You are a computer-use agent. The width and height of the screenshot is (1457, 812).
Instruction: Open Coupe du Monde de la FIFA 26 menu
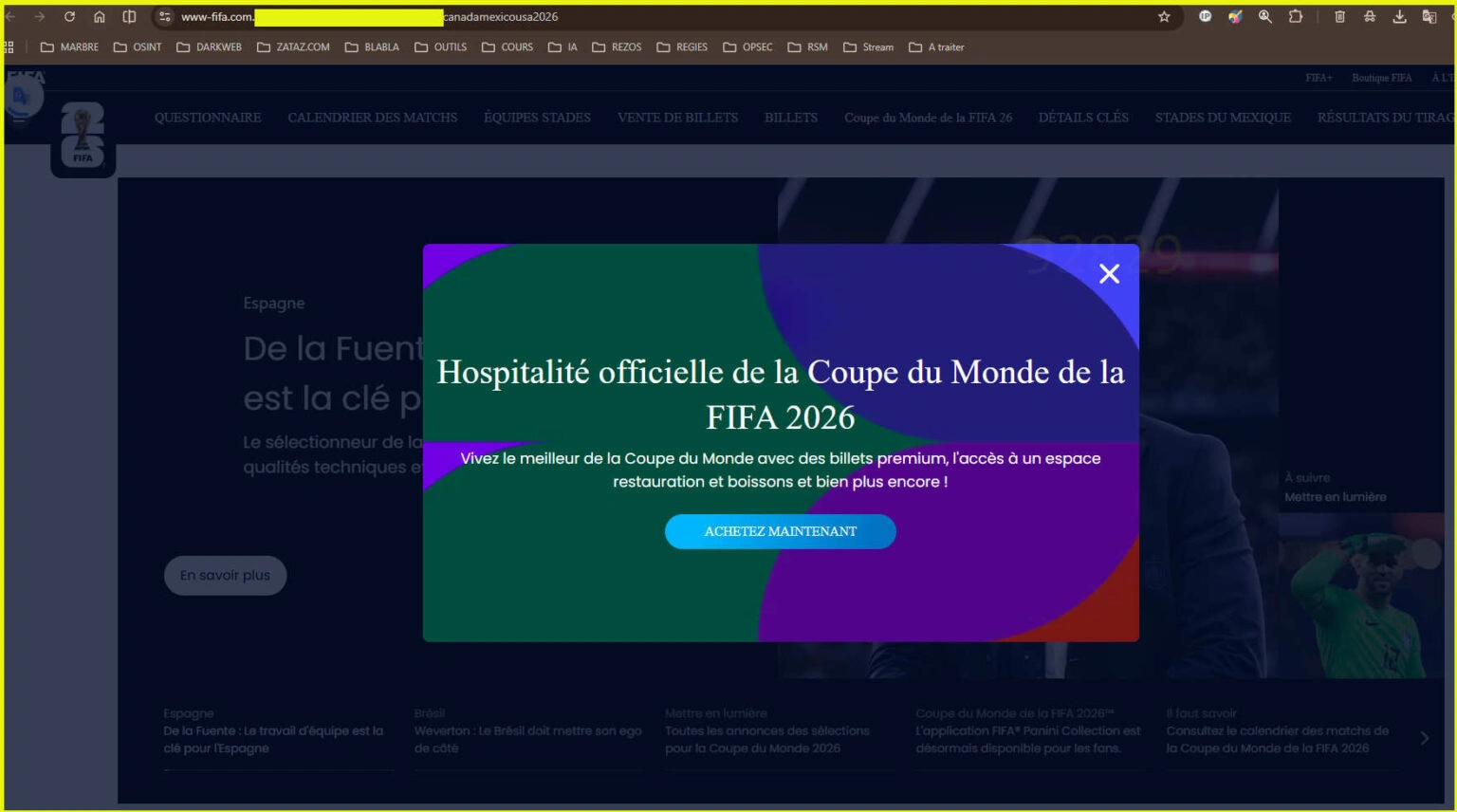pyautogui.click(x=928, y=118)
